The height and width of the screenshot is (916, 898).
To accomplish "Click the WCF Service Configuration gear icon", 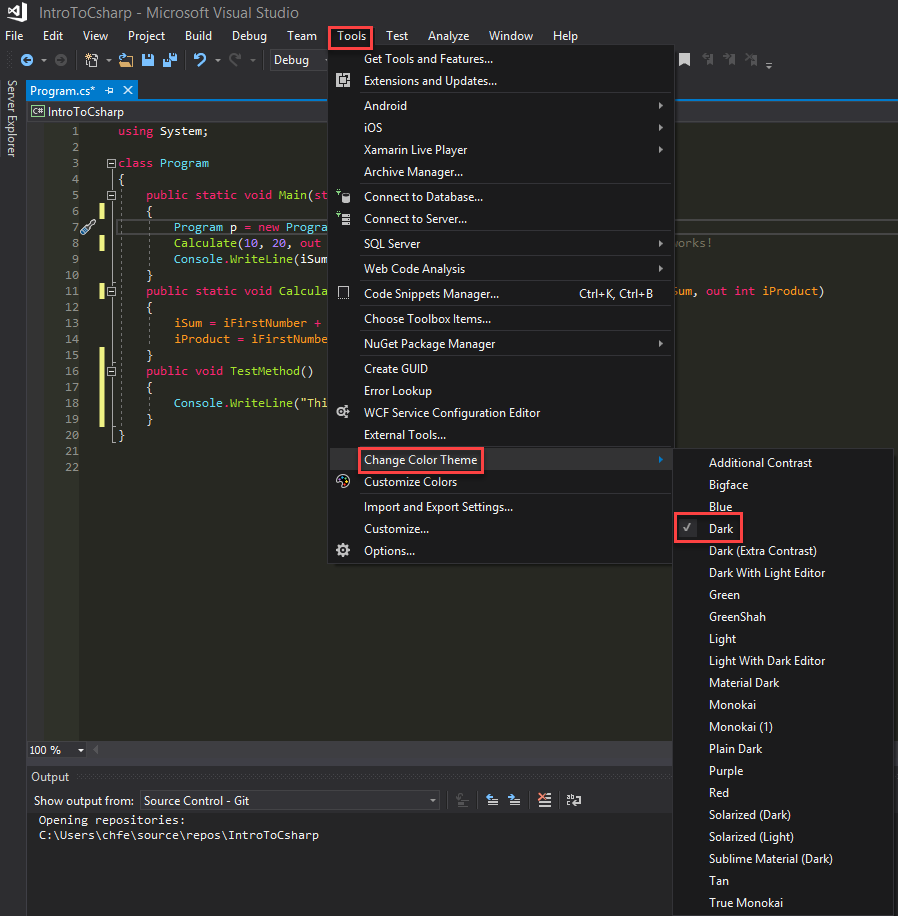I will (x=343, y=412).
